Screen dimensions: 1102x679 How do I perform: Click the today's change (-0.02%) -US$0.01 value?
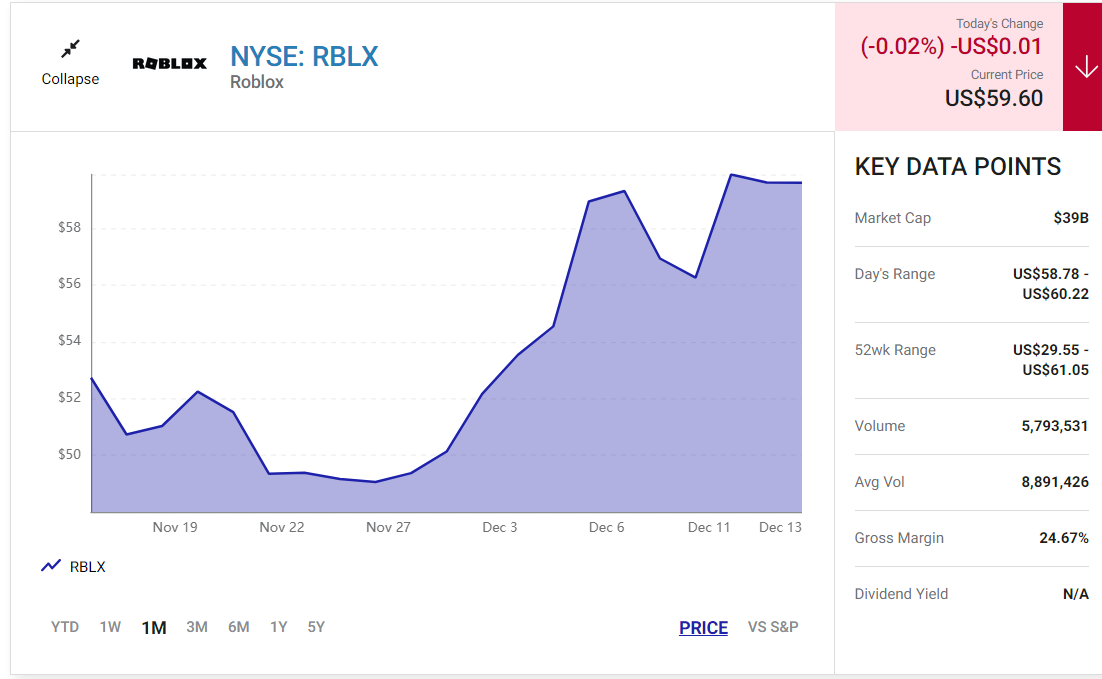tap(952, 46)
